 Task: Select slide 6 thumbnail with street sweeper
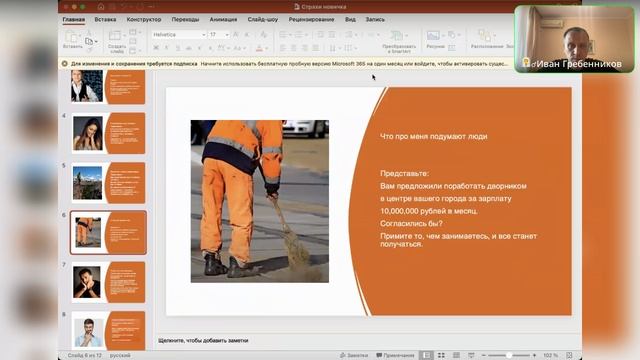[x=109, y=233]
